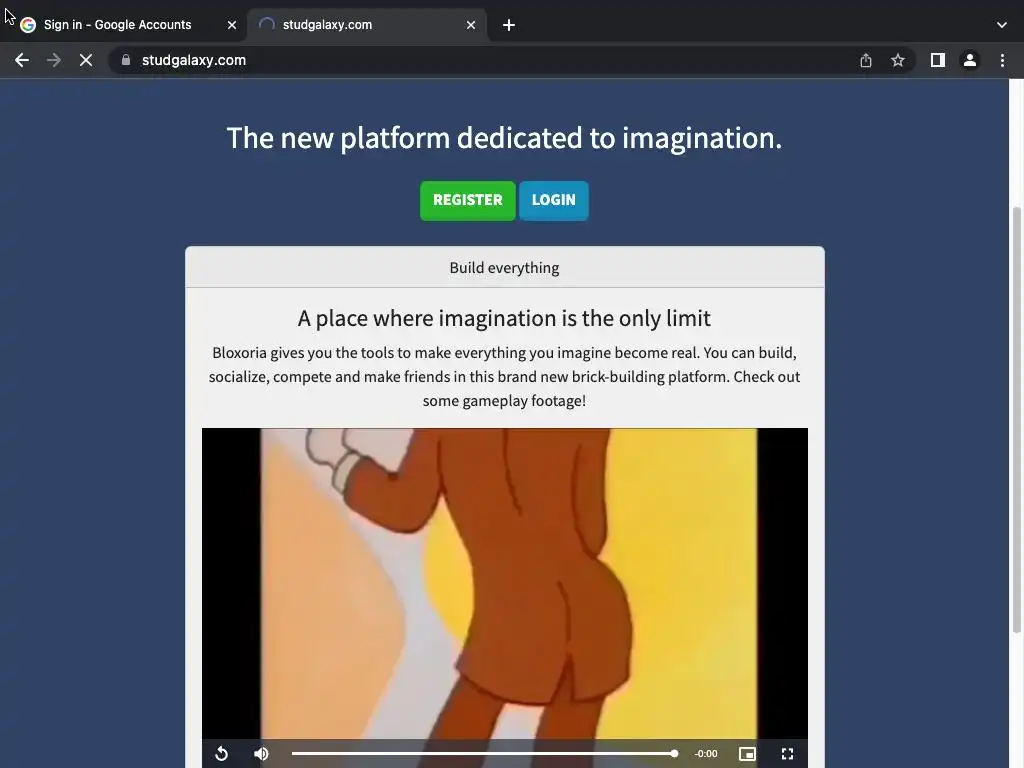Screen dimensions: 1024x768
Task: View site info via lock icon
Action: (126, 60)
